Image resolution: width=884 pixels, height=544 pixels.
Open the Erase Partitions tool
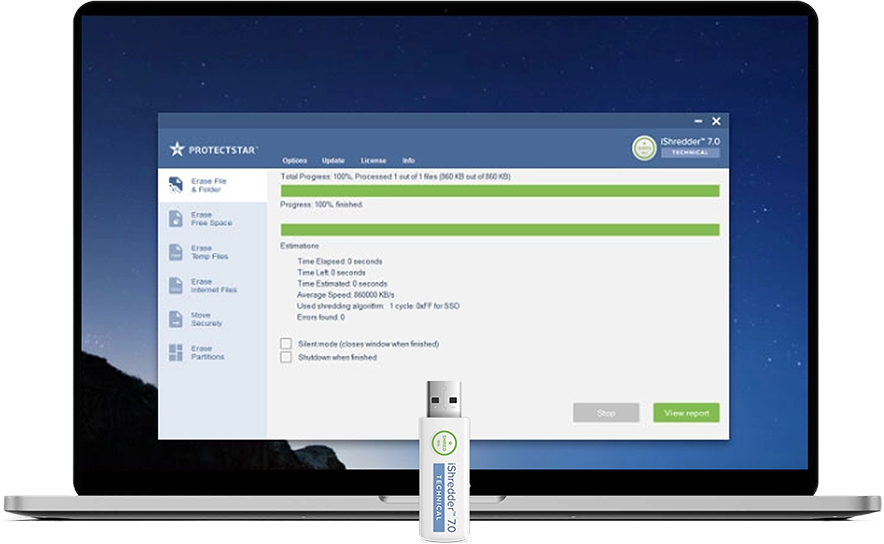175,352
